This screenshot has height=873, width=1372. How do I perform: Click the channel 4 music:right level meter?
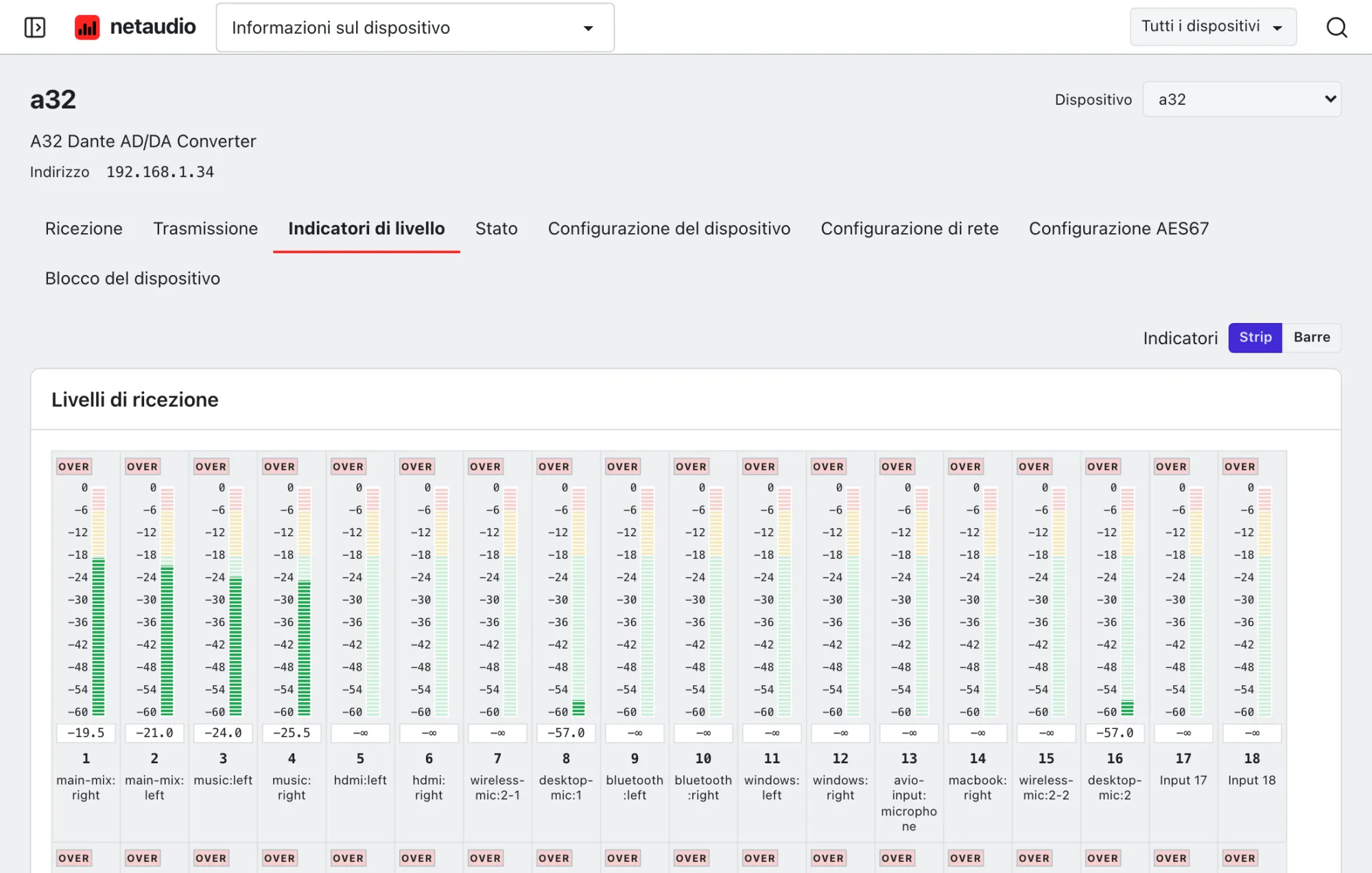tap(304, 601)
